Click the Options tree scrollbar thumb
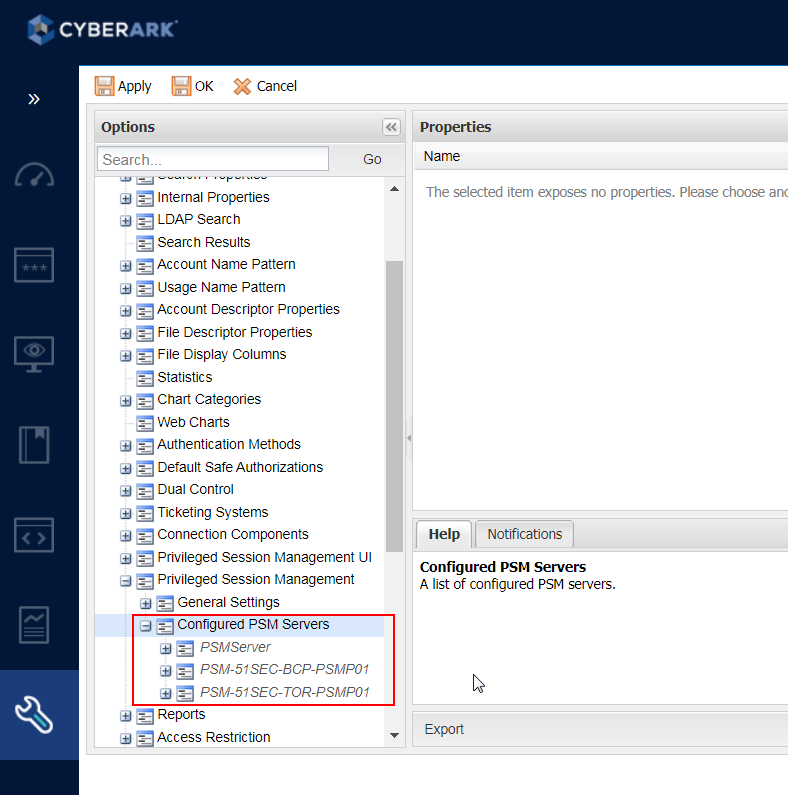The width and height of the screenshot is (788, 795). [394, 406]
